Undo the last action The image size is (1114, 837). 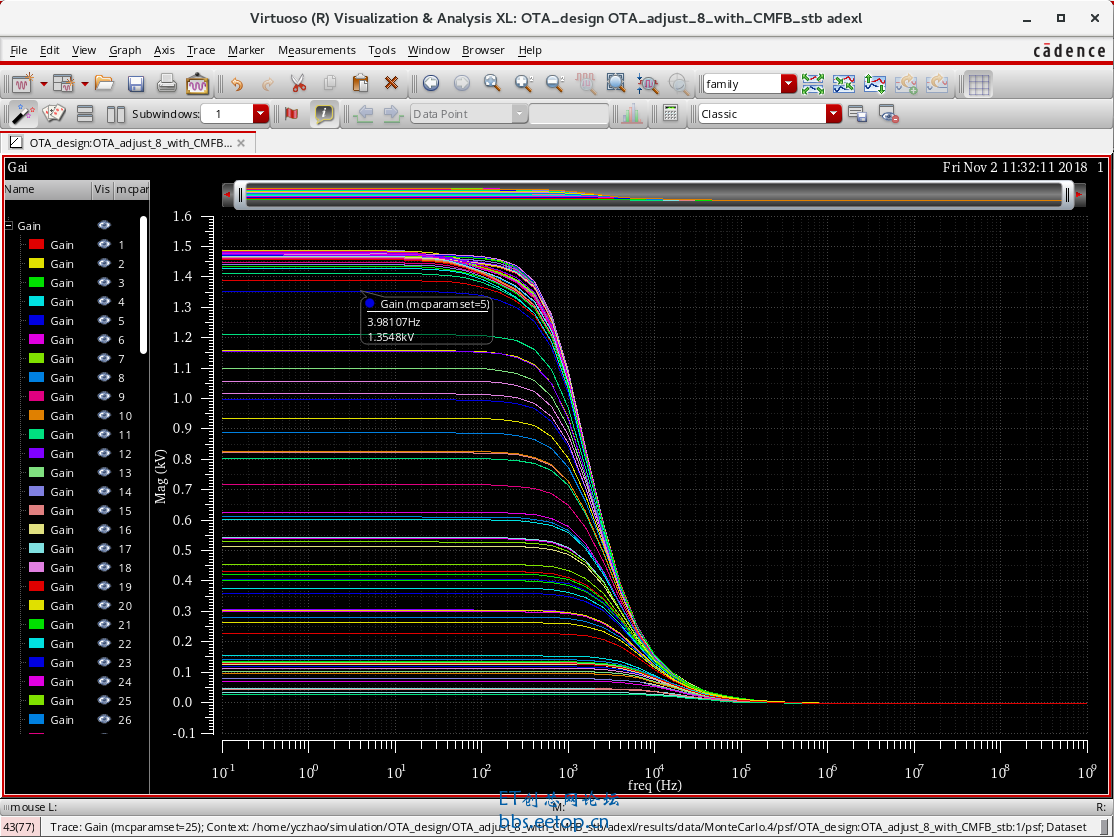point(237,84)
